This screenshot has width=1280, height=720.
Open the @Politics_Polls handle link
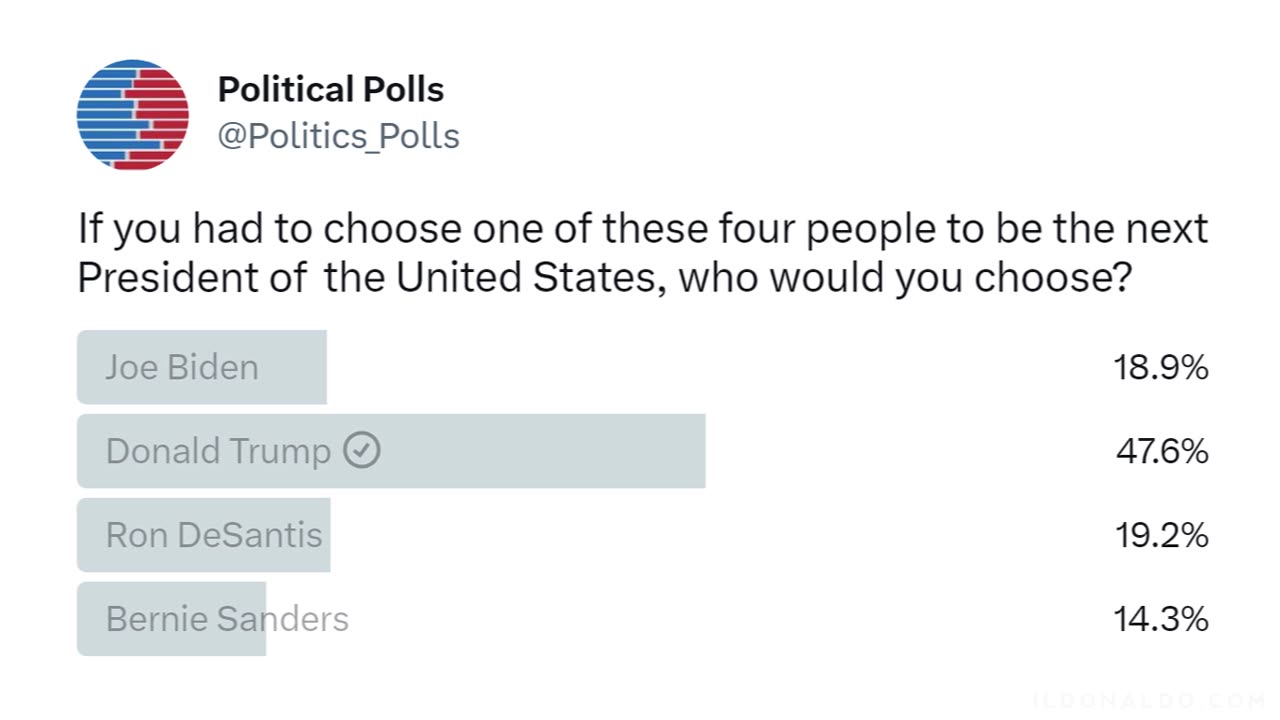[x=338, y=136]
